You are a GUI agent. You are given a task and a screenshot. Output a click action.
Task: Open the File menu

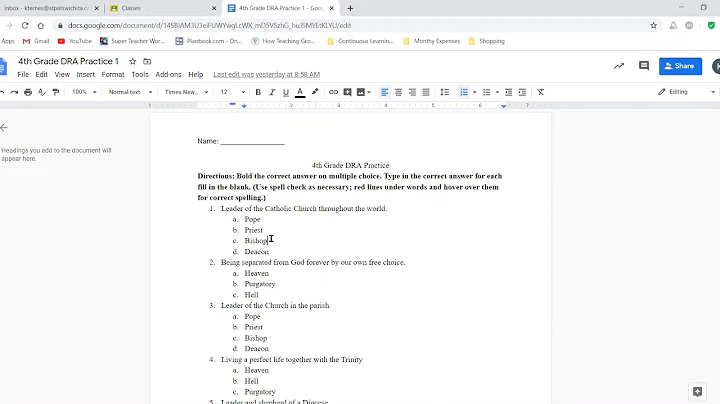23,74
